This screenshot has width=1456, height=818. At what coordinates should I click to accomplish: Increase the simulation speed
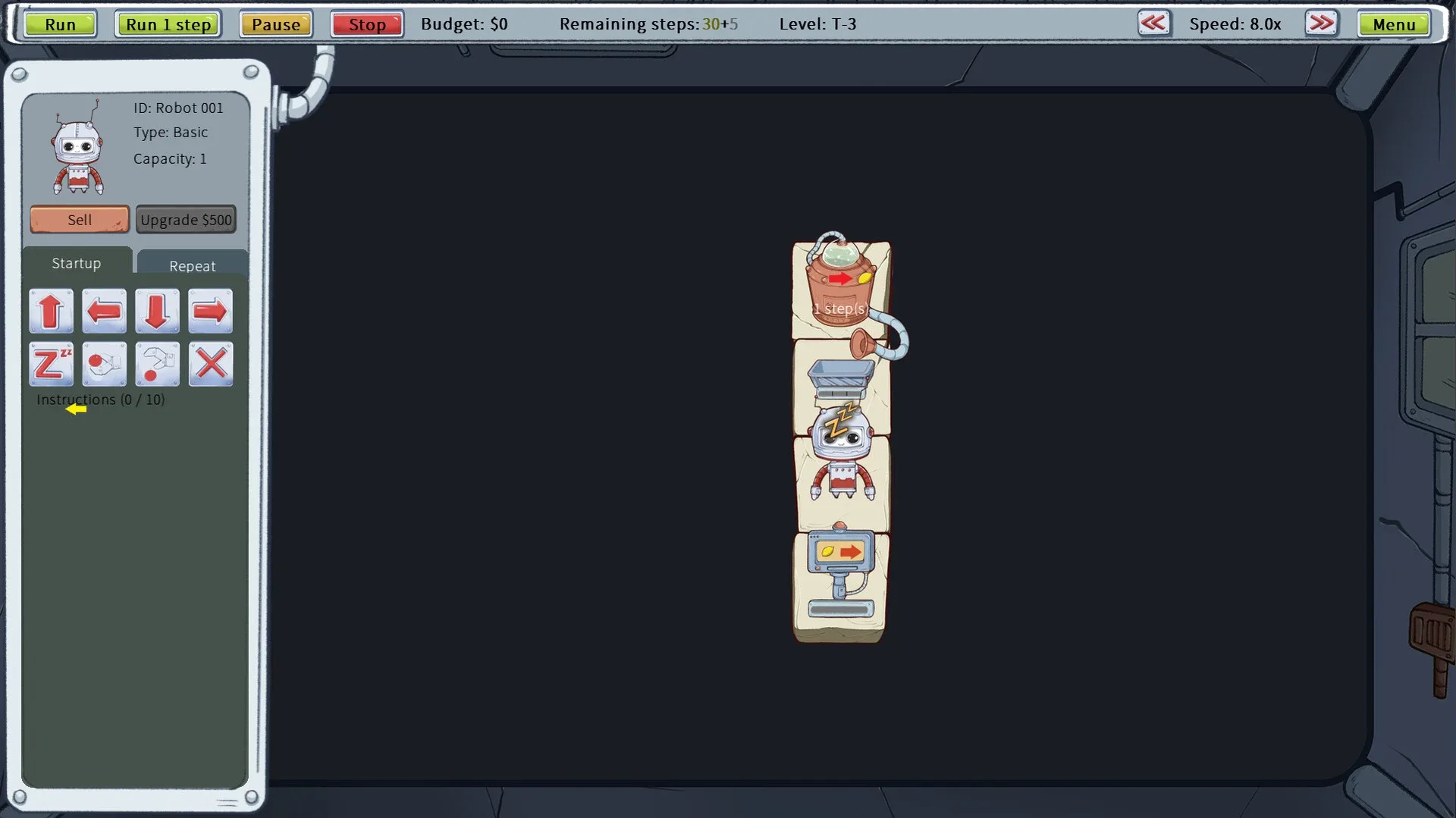[1321, 24]
